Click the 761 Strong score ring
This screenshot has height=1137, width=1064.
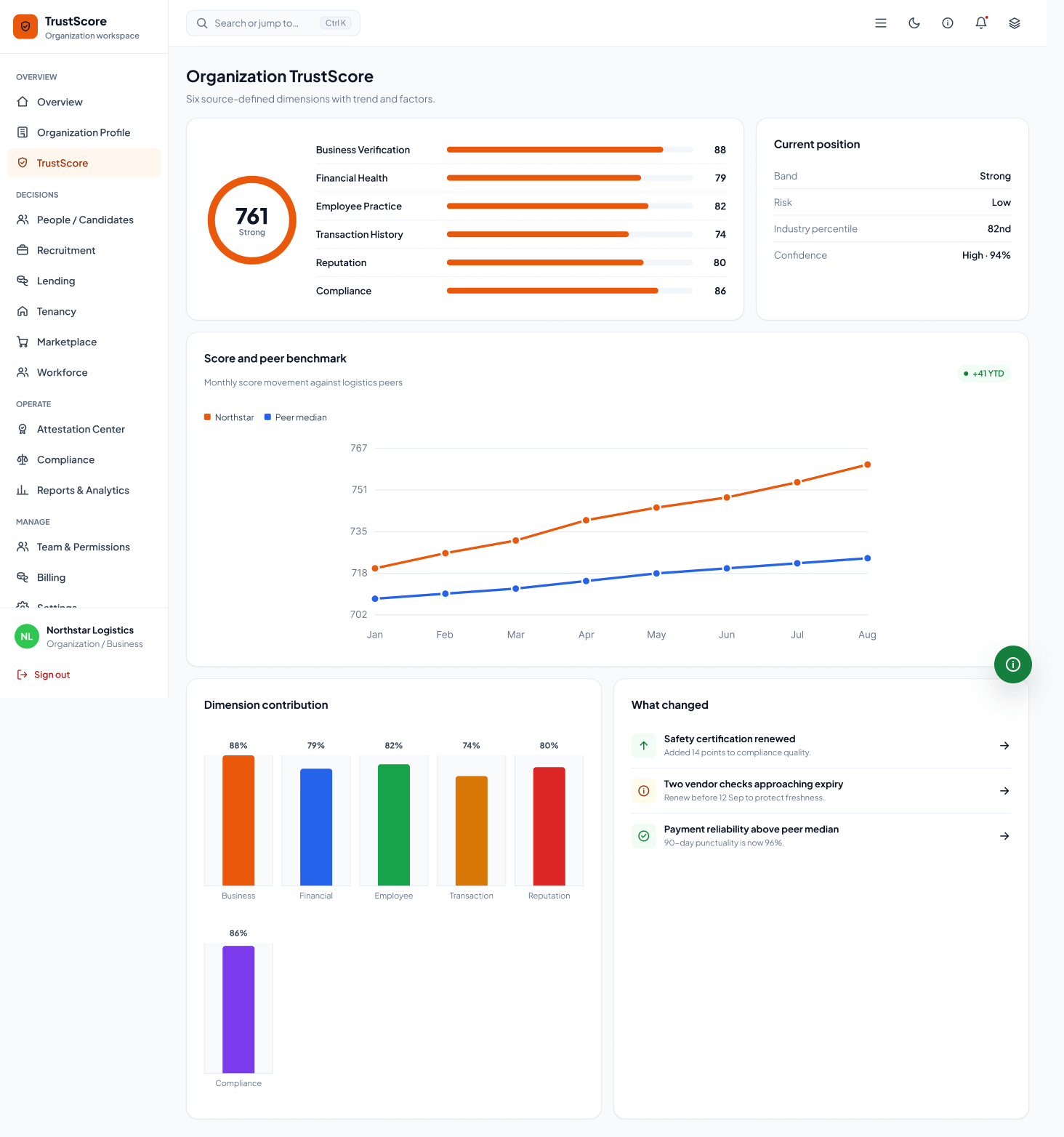click(x=252, y=220)
